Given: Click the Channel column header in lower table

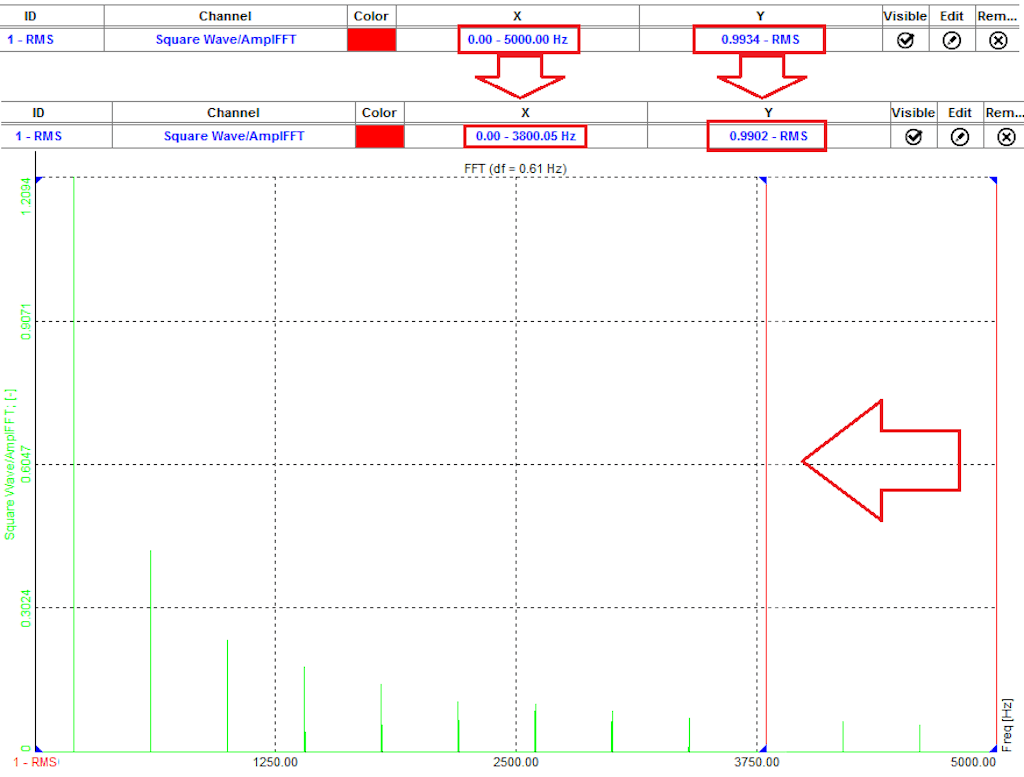Looking at the screenshot, I should [x=233, y=112].
